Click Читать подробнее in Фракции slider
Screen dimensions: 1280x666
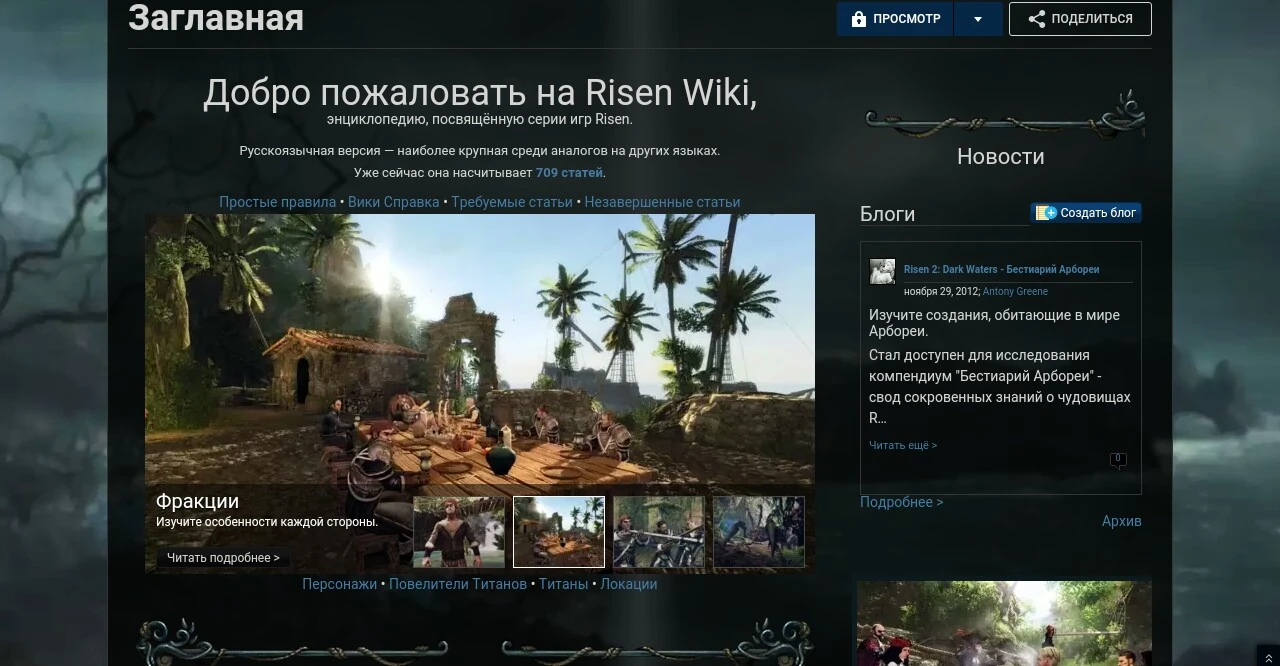(223, 558)
